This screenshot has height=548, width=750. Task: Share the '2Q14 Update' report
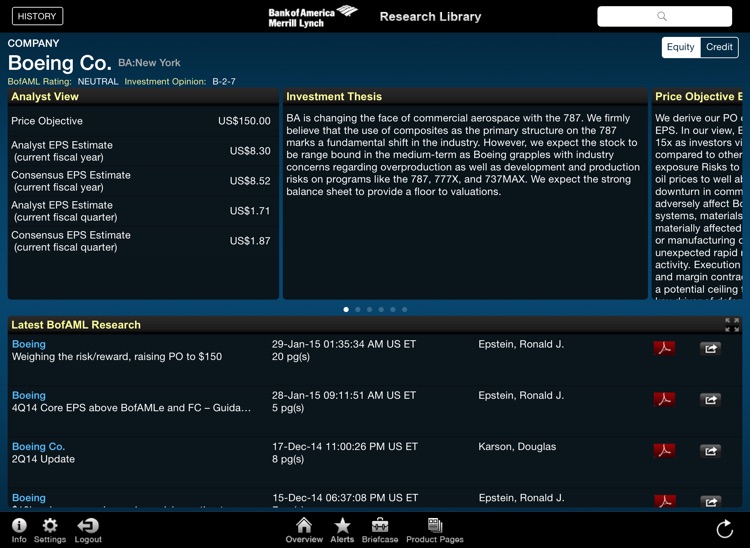click(710, 451)
